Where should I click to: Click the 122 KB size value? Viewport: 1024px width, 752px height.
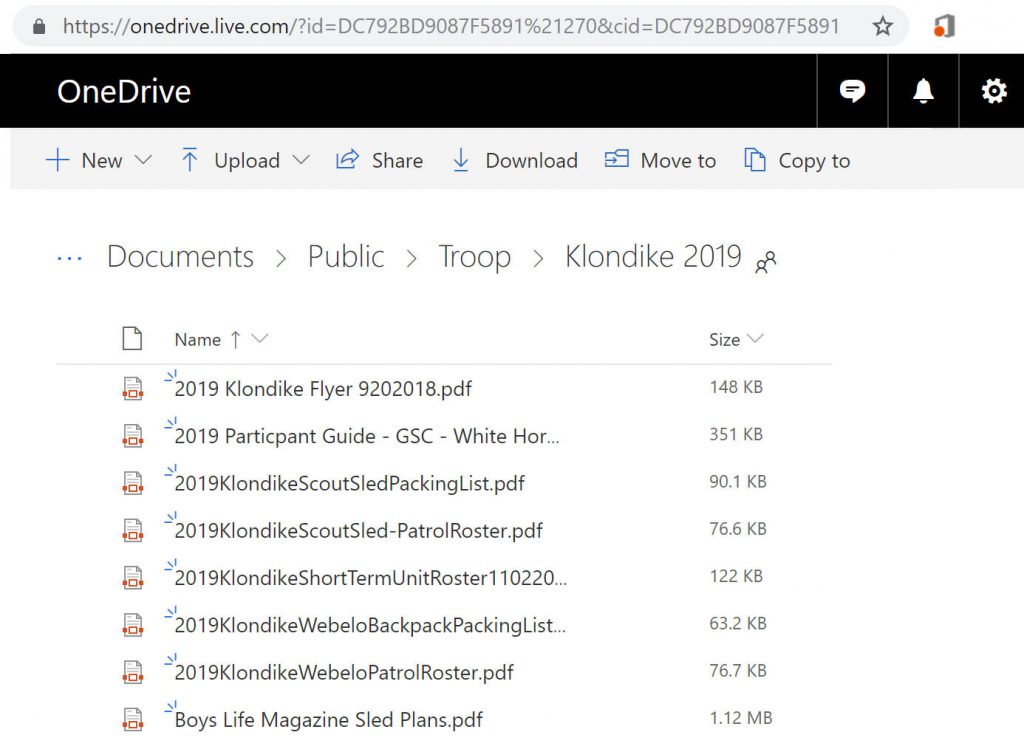point(736,576)
